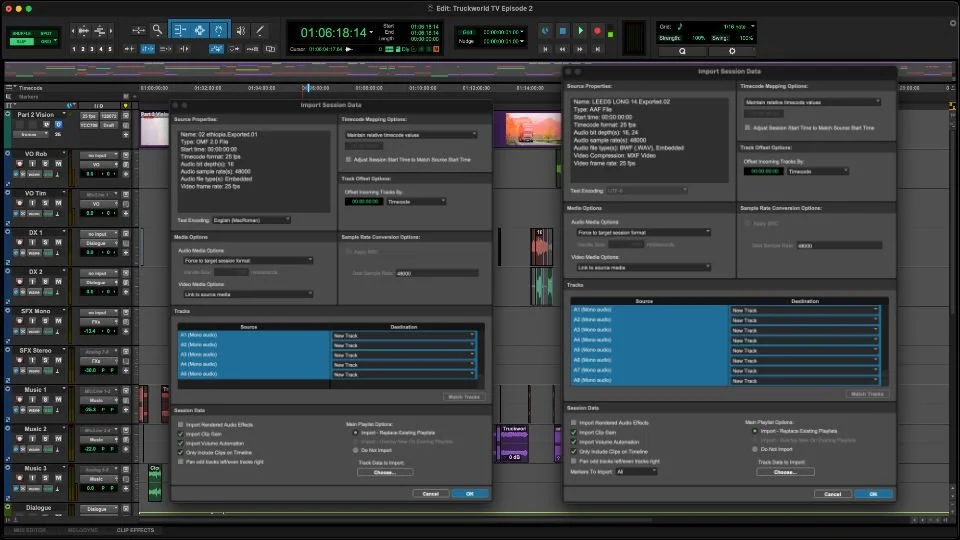The height and width of the screenshot is (540, 960).
Task: Select Import Replace Existing Playlists in left dialog
Action: coord(356,433)
